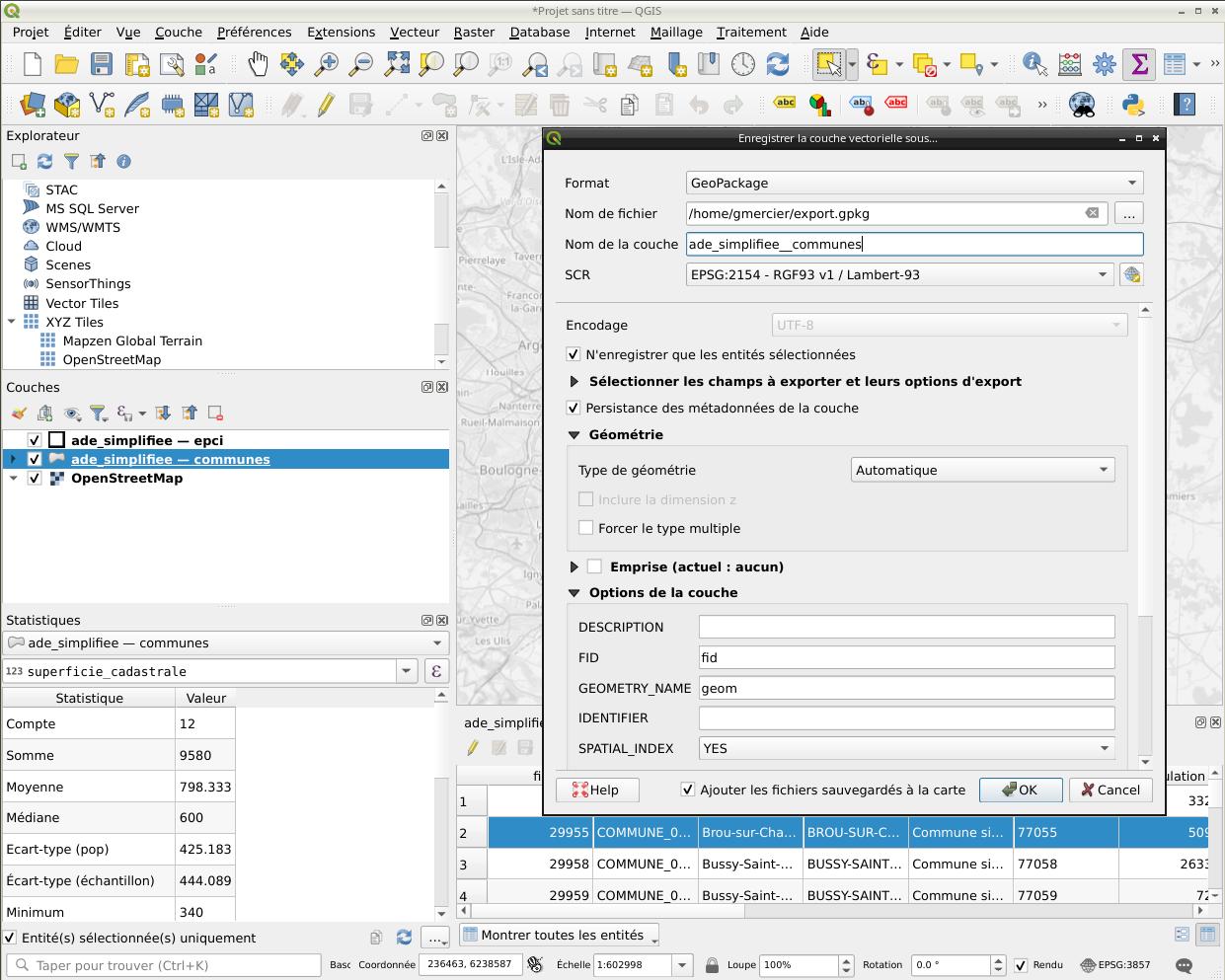Open the Traitement menu
1225x980 pixels.
click(751, 32)
